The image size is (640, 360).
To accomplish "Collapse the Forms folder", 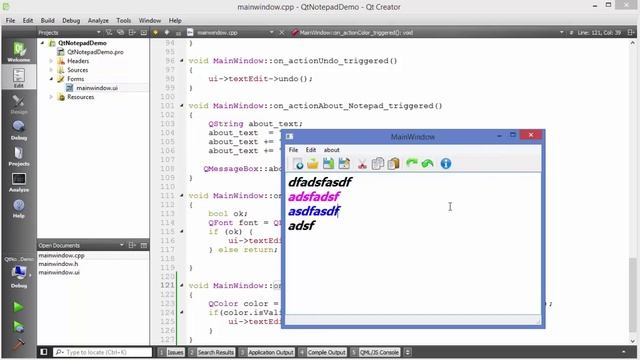I will coord(51,79).
